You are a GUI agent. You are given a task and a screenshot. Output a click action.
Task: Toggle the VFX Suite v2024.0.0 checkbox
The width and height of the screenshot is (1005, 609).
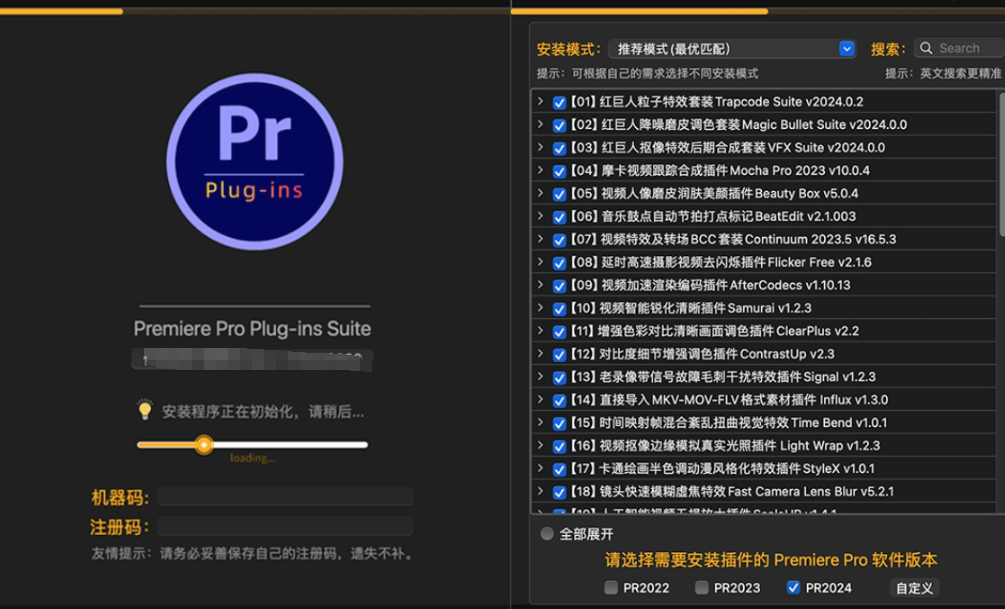559,148
